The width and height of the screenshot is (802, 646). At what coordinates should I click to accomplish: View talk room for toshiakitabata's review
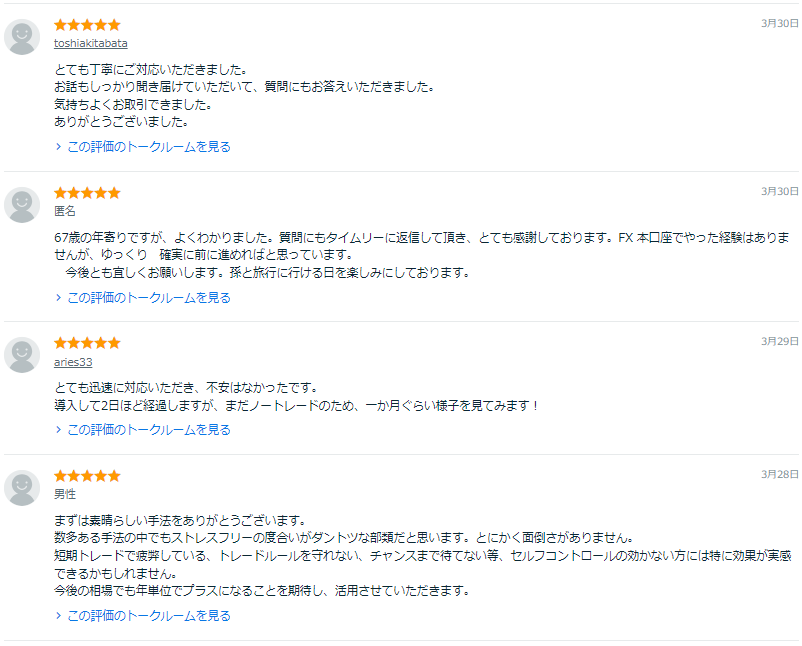click(148, 147)
